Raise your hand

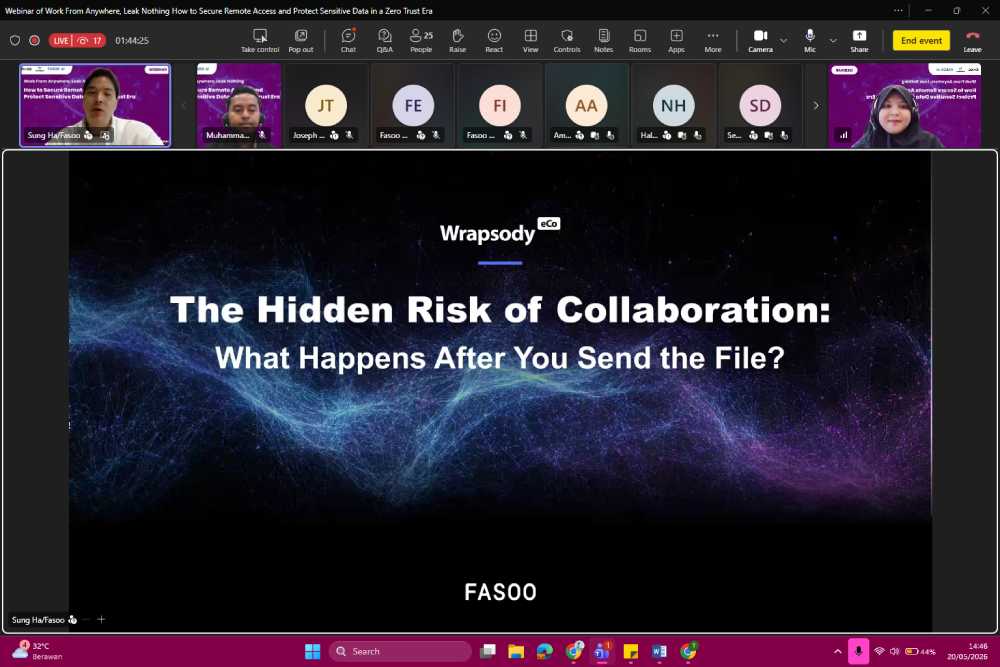coord(457,41)
